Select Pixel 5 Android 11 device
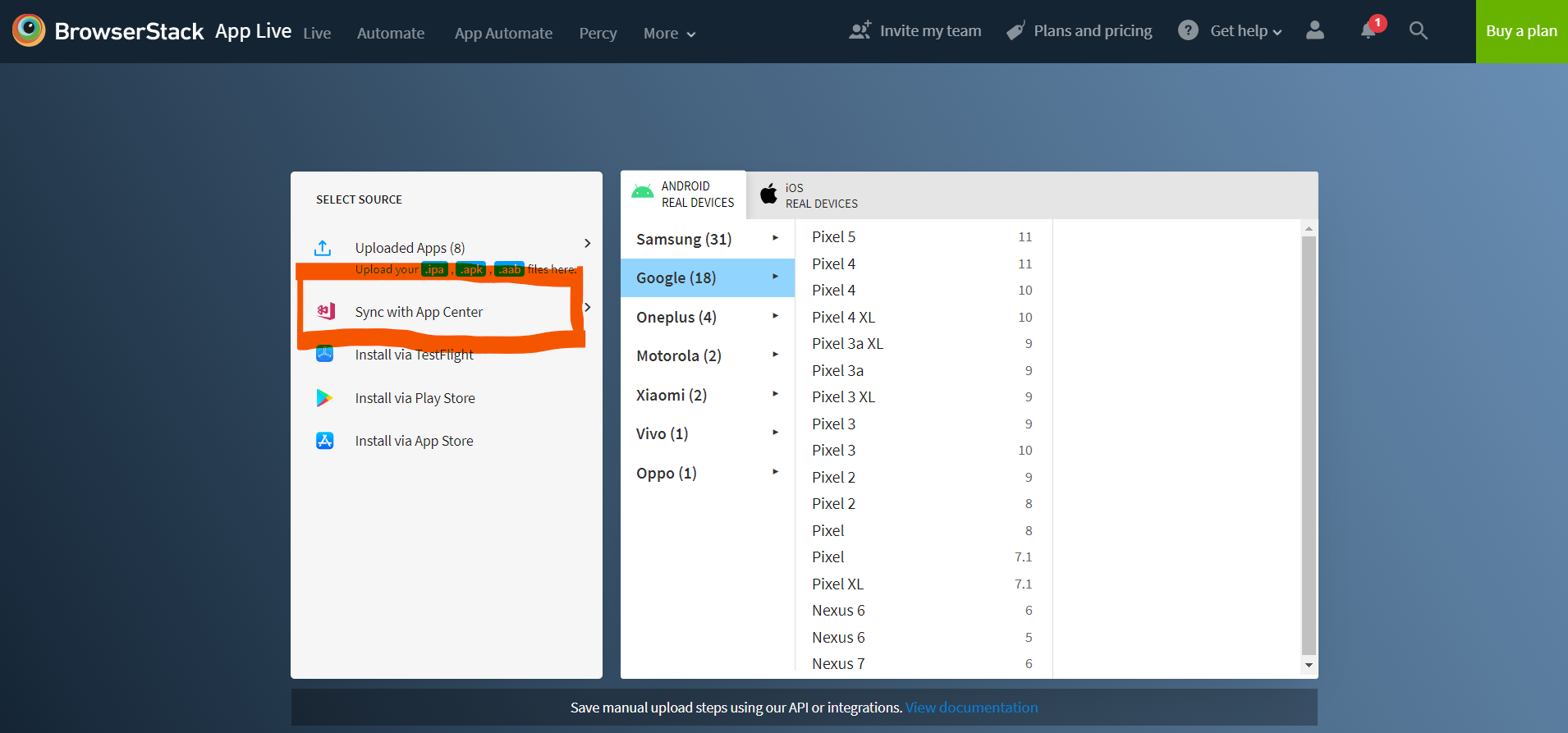 pos(922,236)
